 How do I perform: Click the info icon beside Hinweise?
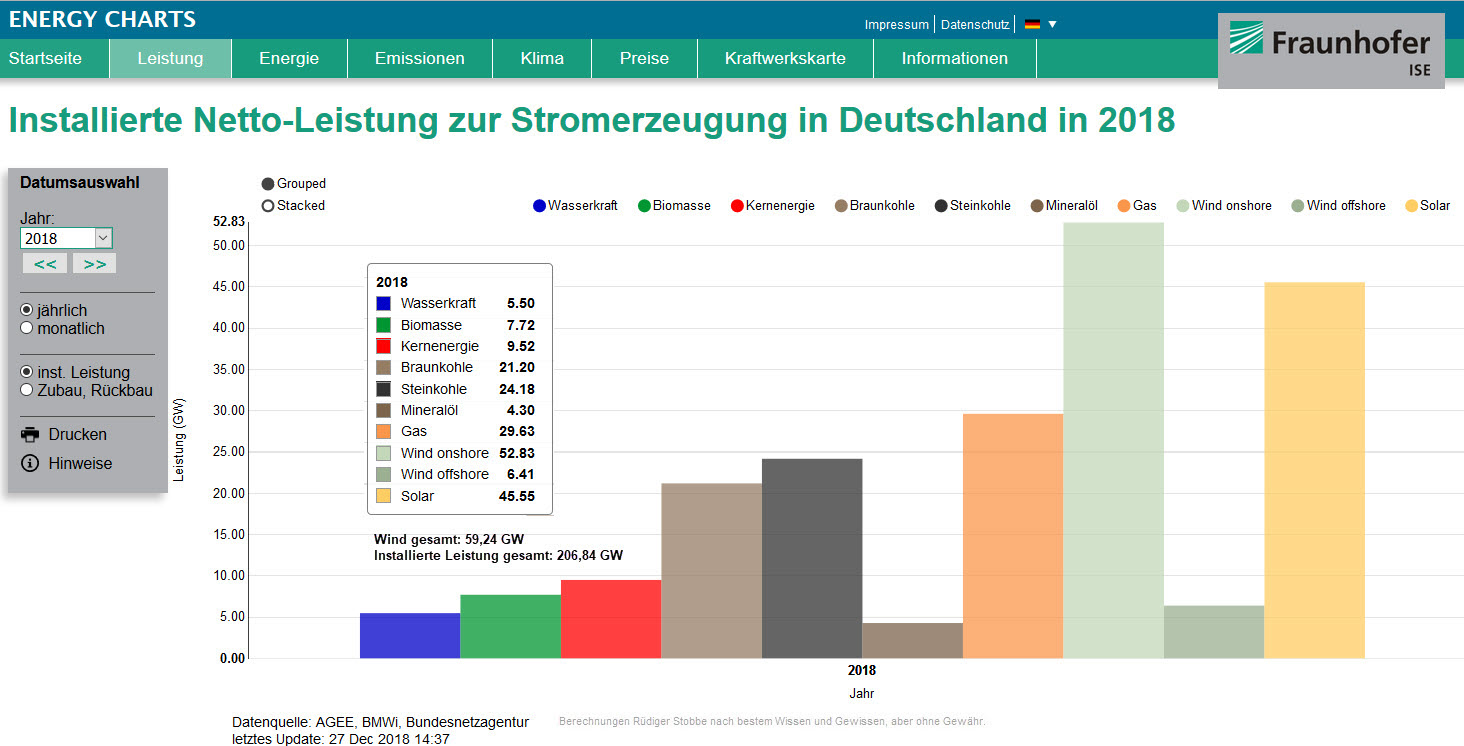[x=30, y=464]
